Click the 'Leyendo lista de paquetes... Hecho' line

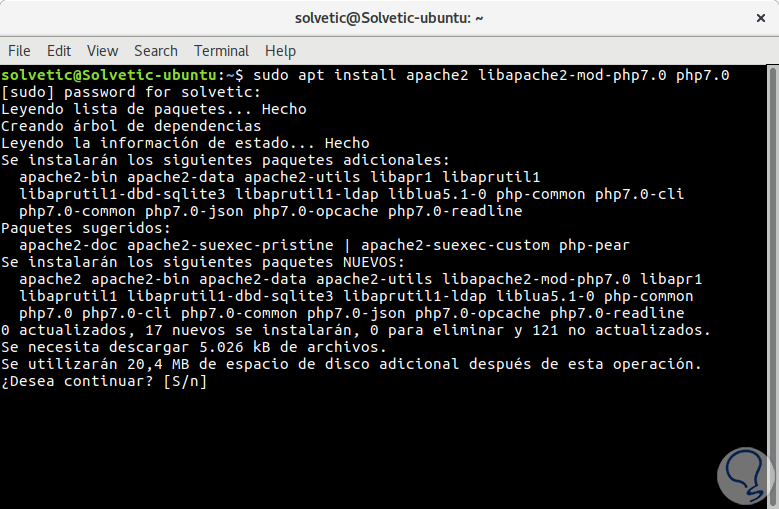154,109
